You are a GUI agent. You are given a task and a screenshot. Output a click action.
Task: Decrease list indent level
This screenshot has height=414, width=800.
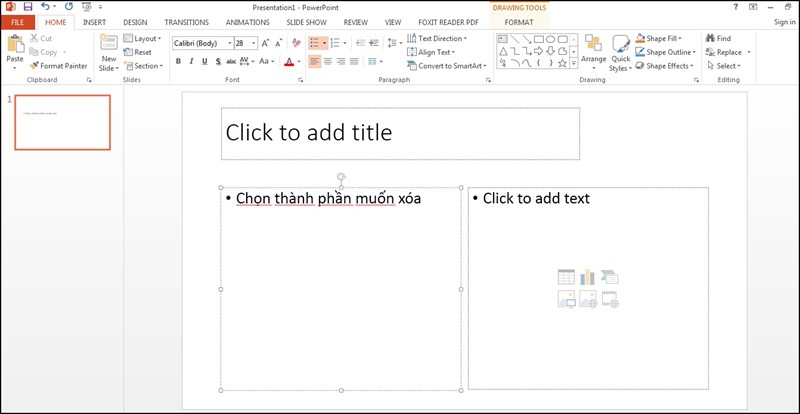point(361,43)
